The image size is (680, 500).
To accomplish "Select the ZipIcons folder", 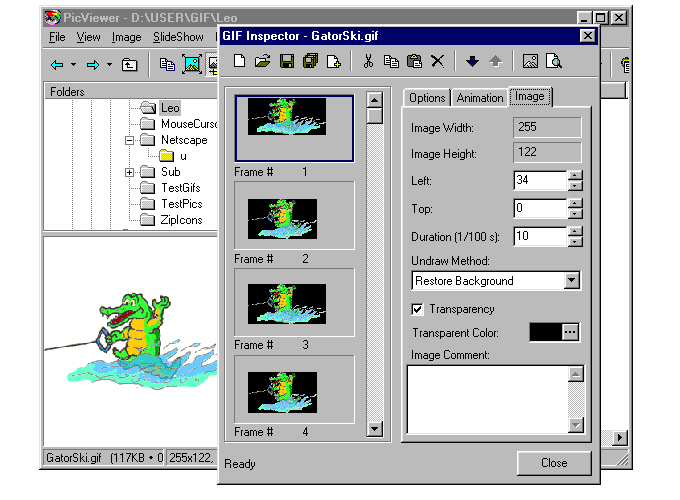I will (x=172, y=220).
